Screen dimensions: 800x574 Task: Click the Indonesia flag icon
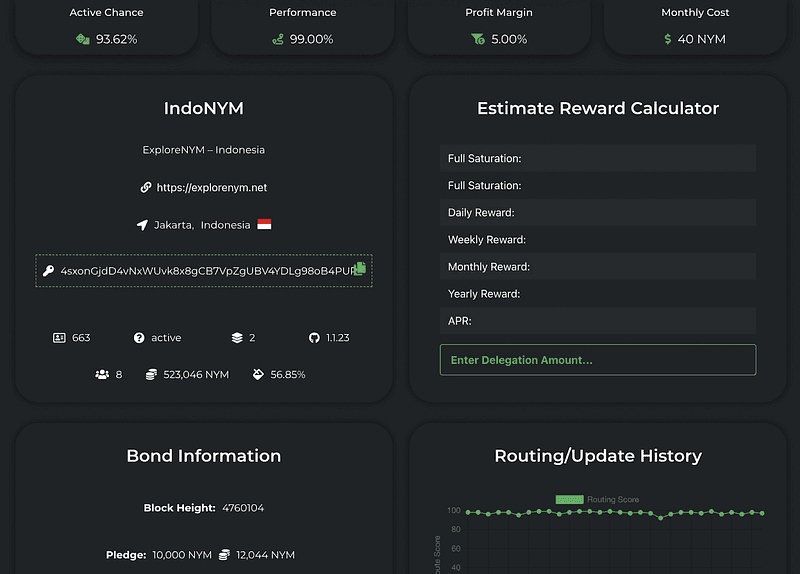coord(264,225)
